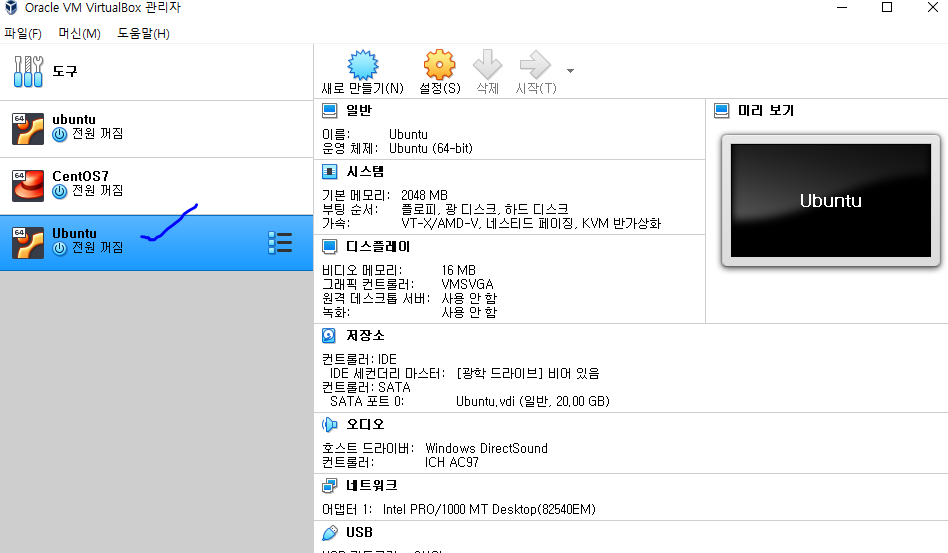This screenshot has width=948, height=553.
Task: Select the CentOS7 virtual machine
Action: click(x=157, y=186)
